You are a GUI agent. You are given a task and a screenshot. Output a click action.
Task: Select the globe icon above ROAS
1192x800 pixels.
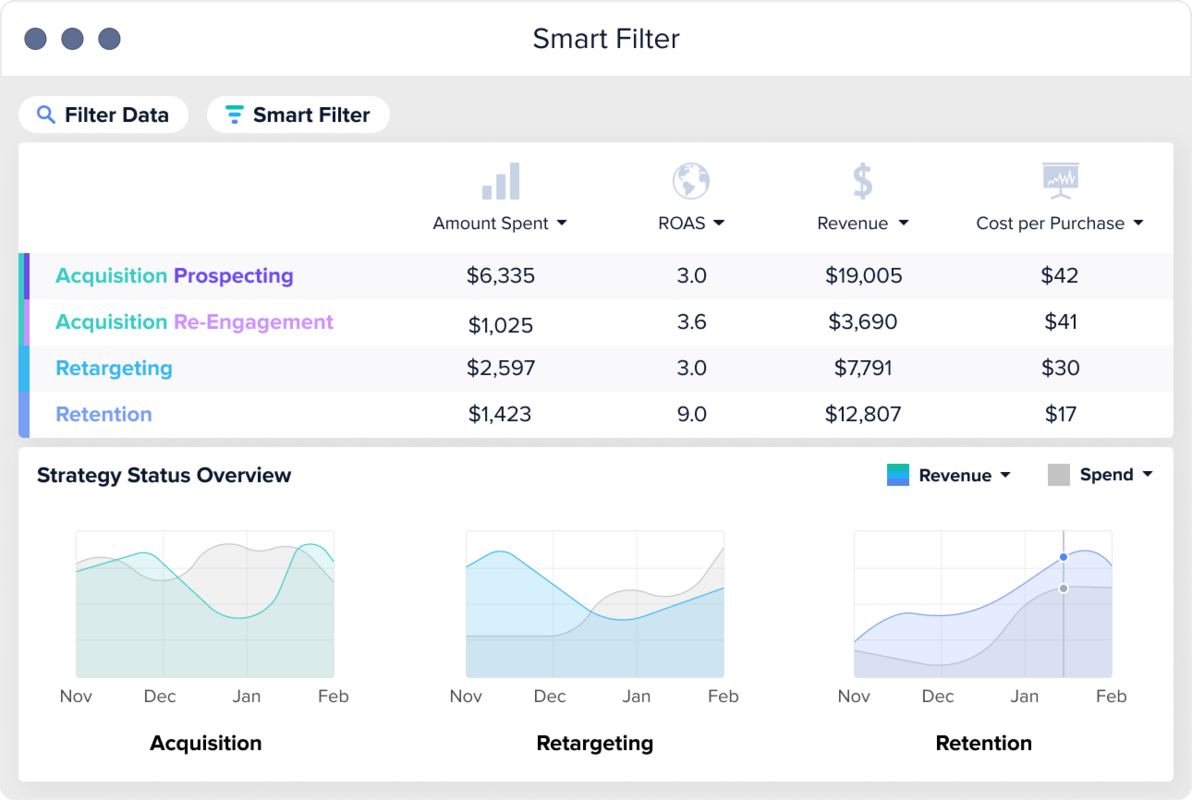691,180
